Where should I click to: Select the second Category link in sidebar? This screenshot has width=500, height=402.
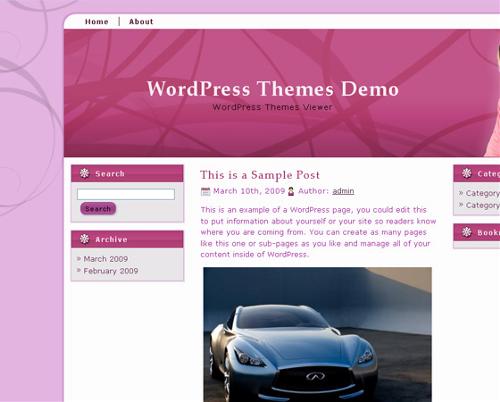482,205
